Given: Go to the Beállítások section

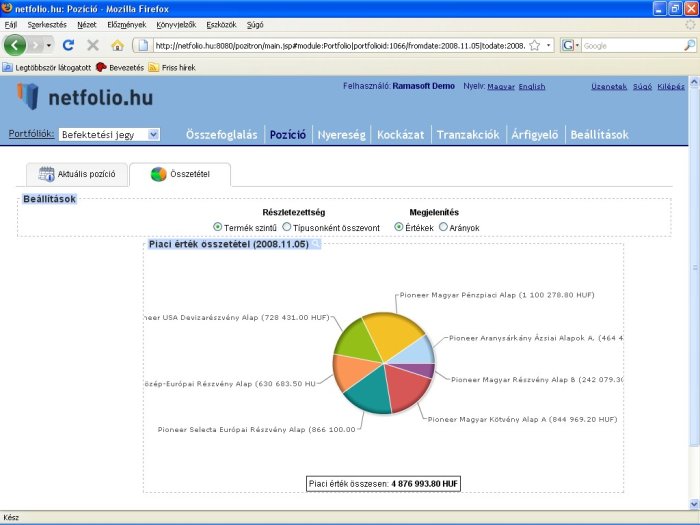Looking at the screenshot, I should tap(599, 134).
